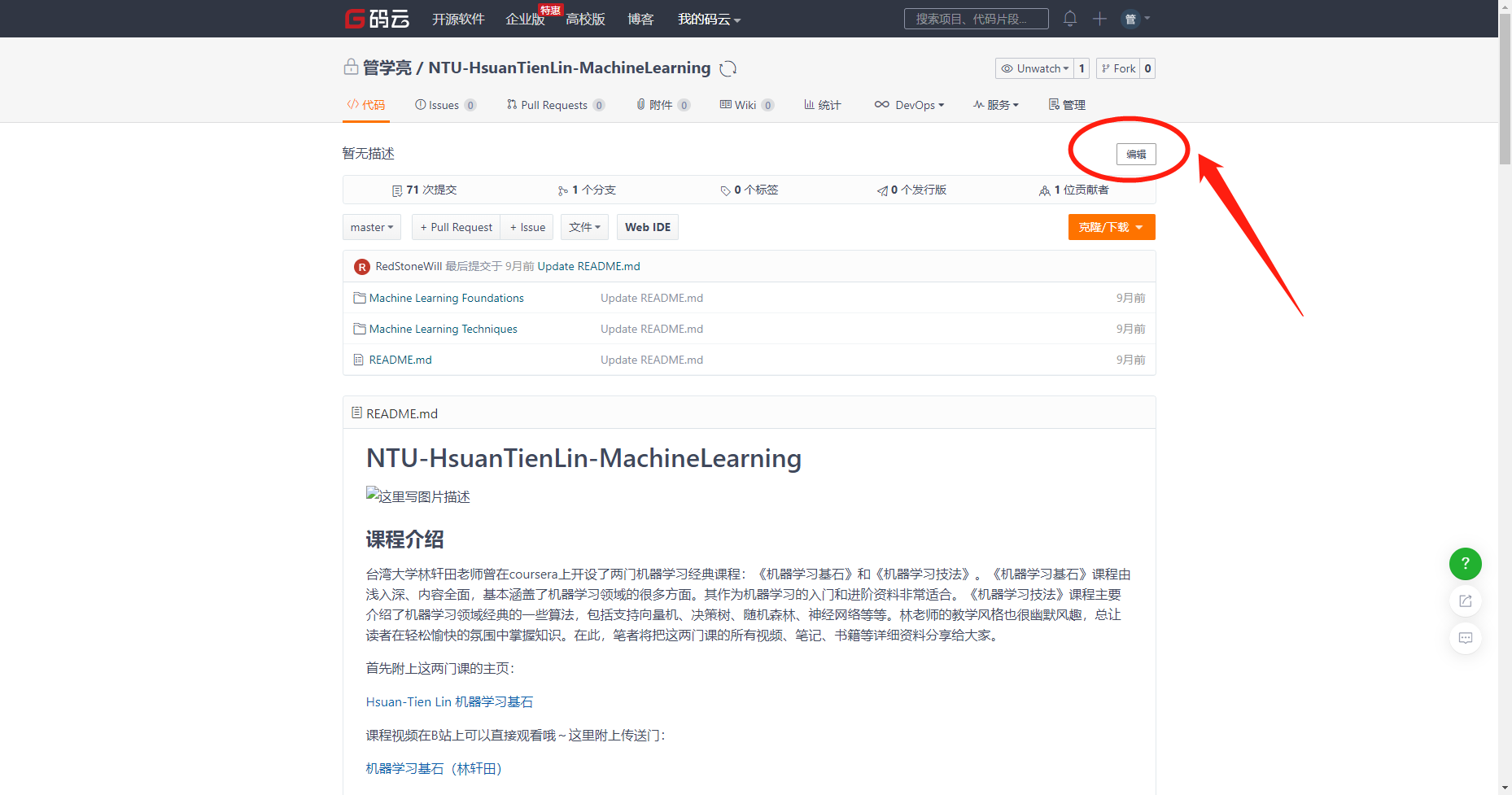This screenshot has width=1512, height=795.
Task: Open the 管理 tab
Action: (1067, 105)
